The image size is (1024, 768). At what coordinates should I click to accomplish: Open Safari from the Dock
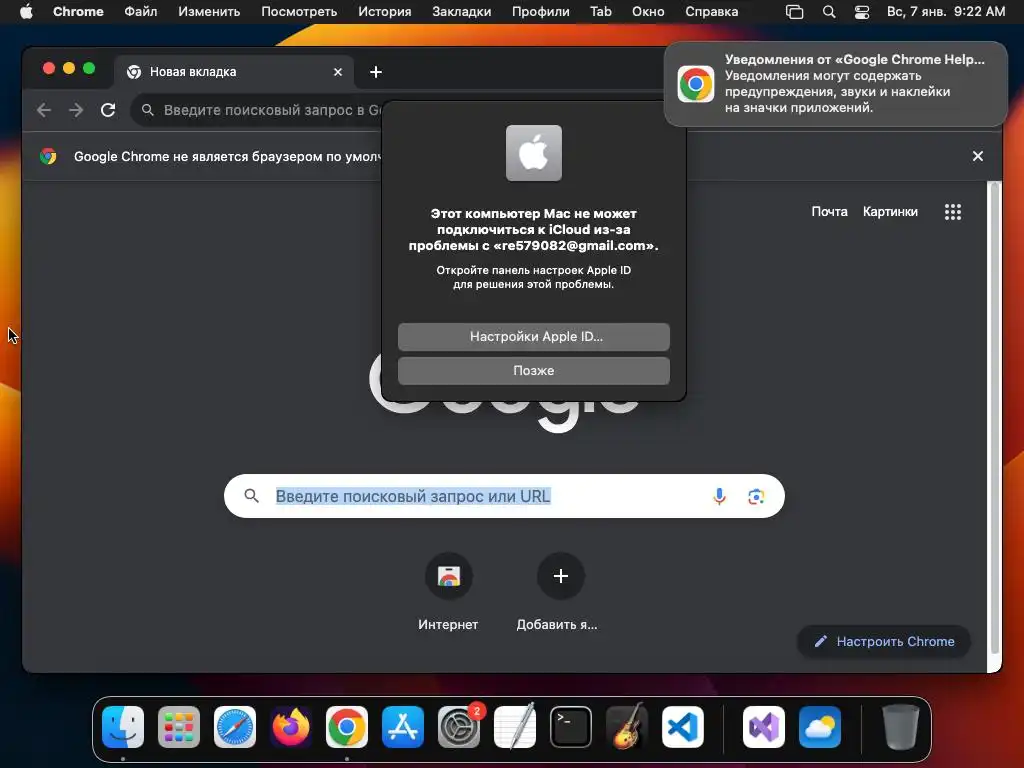tap(235, 726)
